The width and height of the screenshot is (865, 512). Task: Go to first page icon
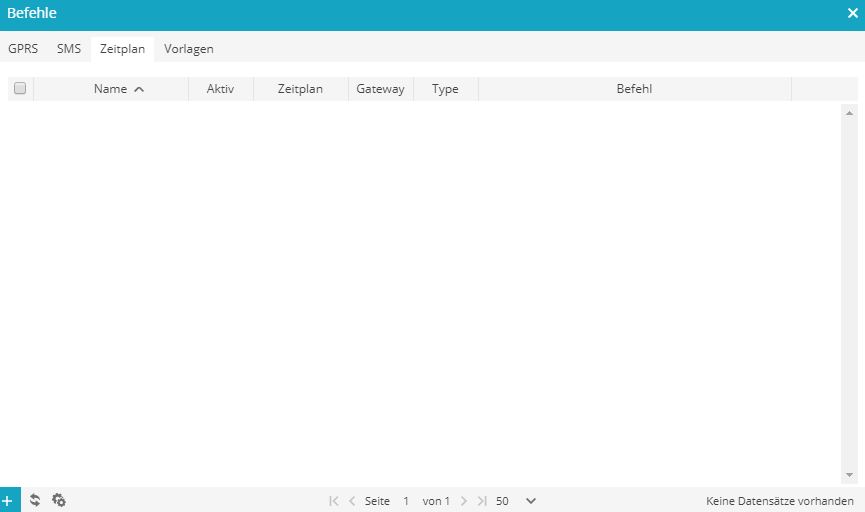pyautogui.click(x=333, y=501)
